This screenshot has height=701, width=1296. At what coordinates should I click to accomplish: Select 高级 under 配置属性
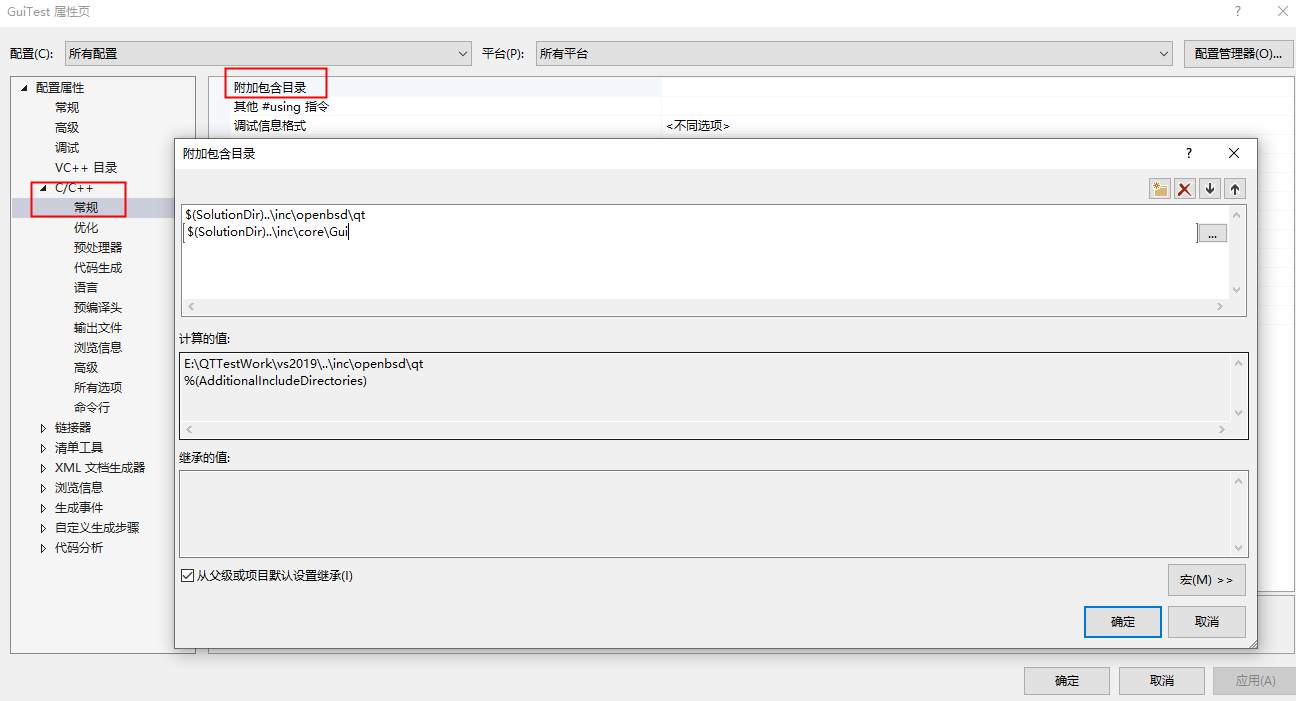pyautogui.click(x=67, y=128)
